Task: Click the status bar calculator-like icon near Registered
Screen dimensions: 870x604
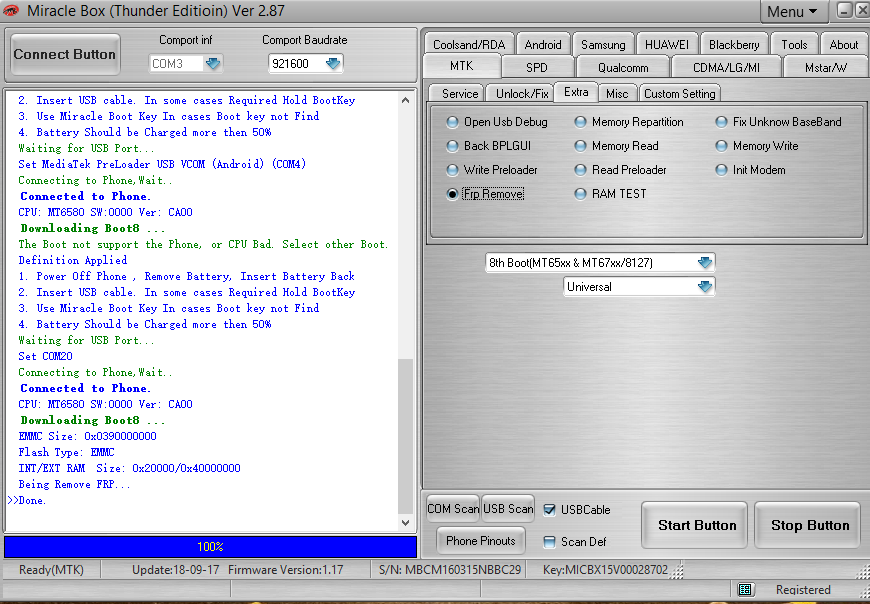Action: coord(745,589)
